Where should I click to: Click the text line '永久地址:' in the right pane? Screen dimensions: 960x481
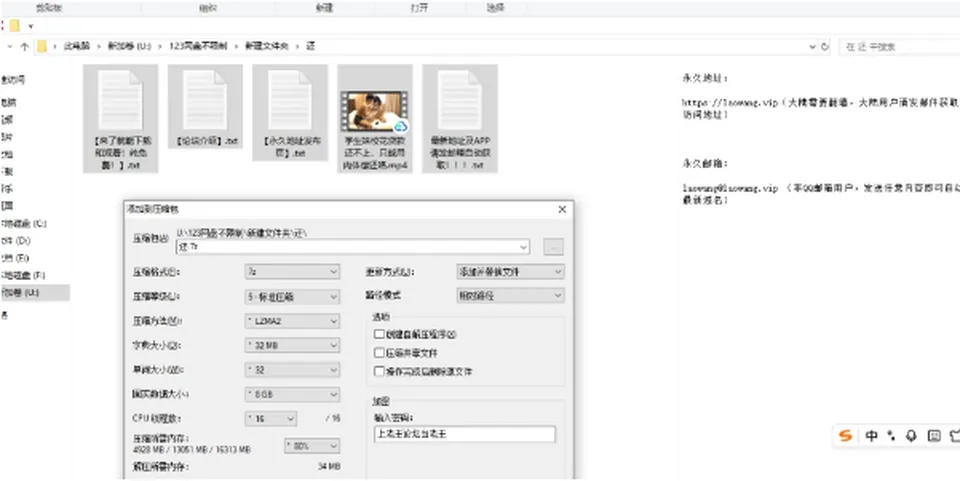(705, 78)
